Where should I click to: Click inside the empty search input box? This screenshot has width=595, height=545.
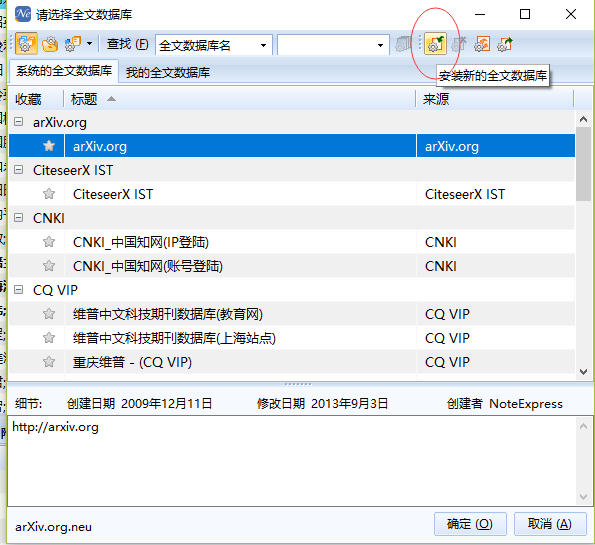(x=326, y=46)
